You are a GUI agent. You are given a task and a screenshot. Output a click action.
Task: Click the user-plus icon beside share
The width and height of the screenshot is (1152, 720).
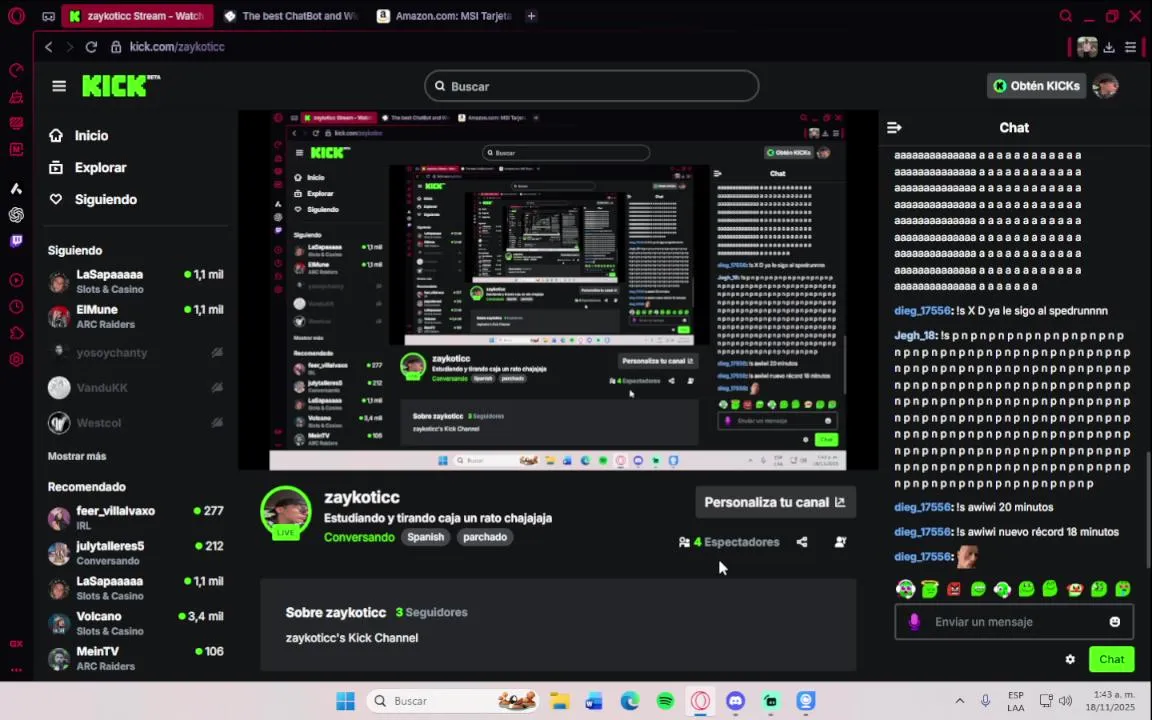click(840, 542)
